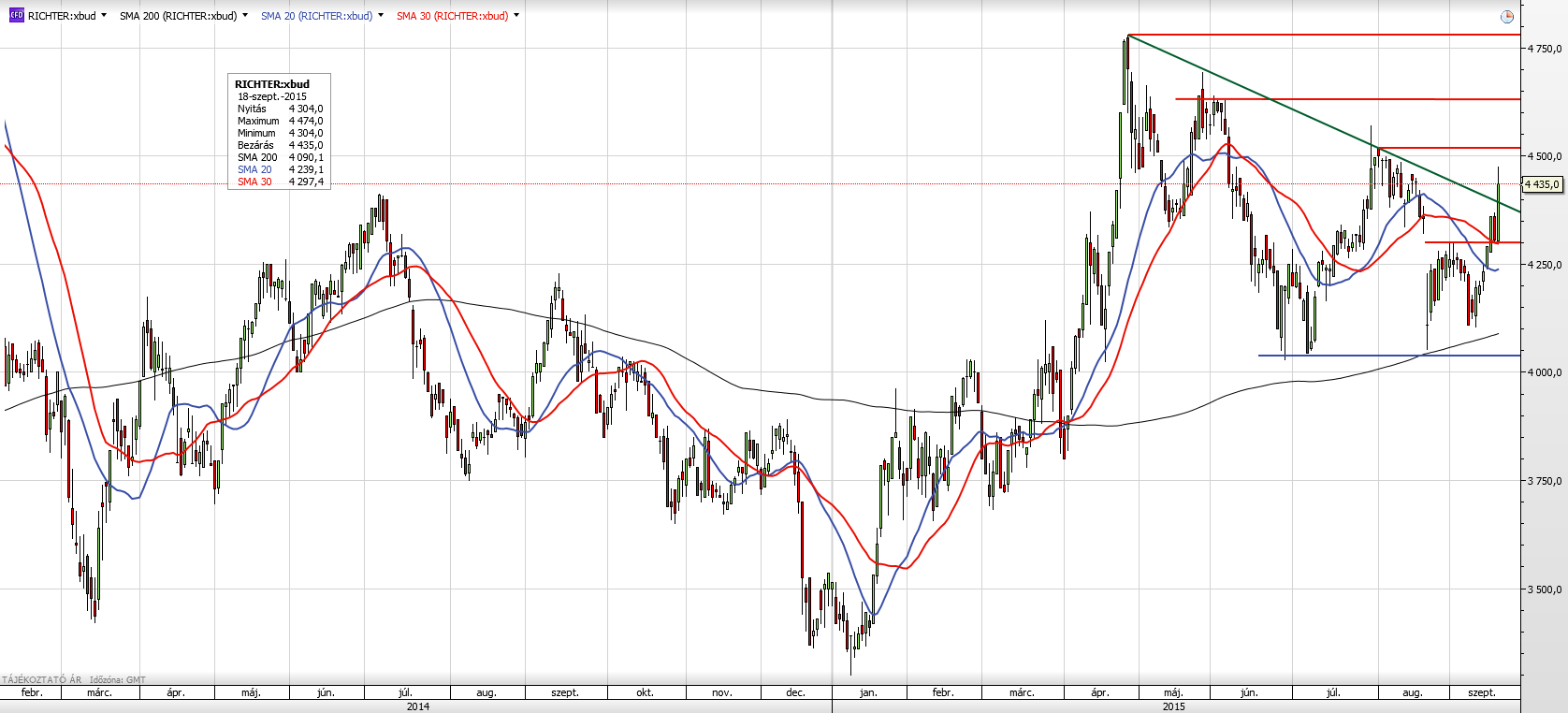
Task: Click the okt. month label
Action: pos(645,692)
